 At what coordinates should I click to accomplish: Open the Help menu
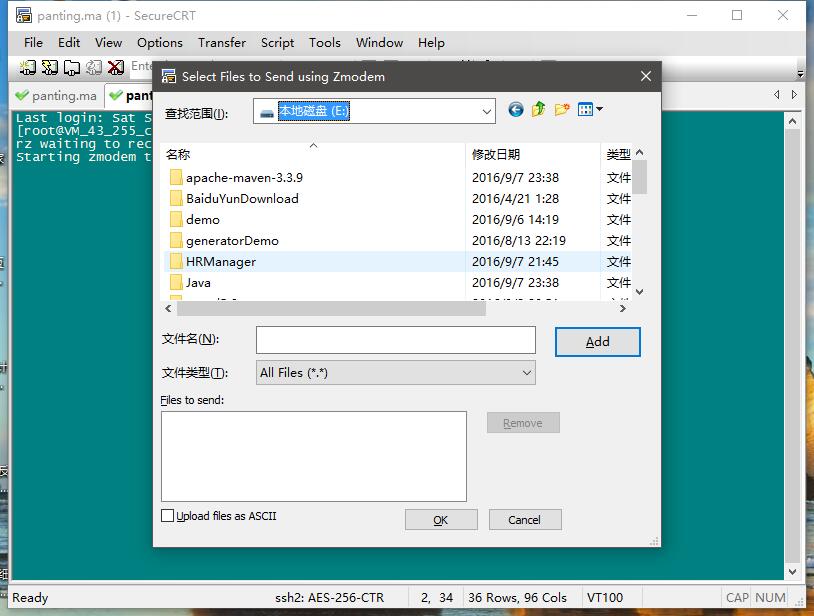click(431, 43)
